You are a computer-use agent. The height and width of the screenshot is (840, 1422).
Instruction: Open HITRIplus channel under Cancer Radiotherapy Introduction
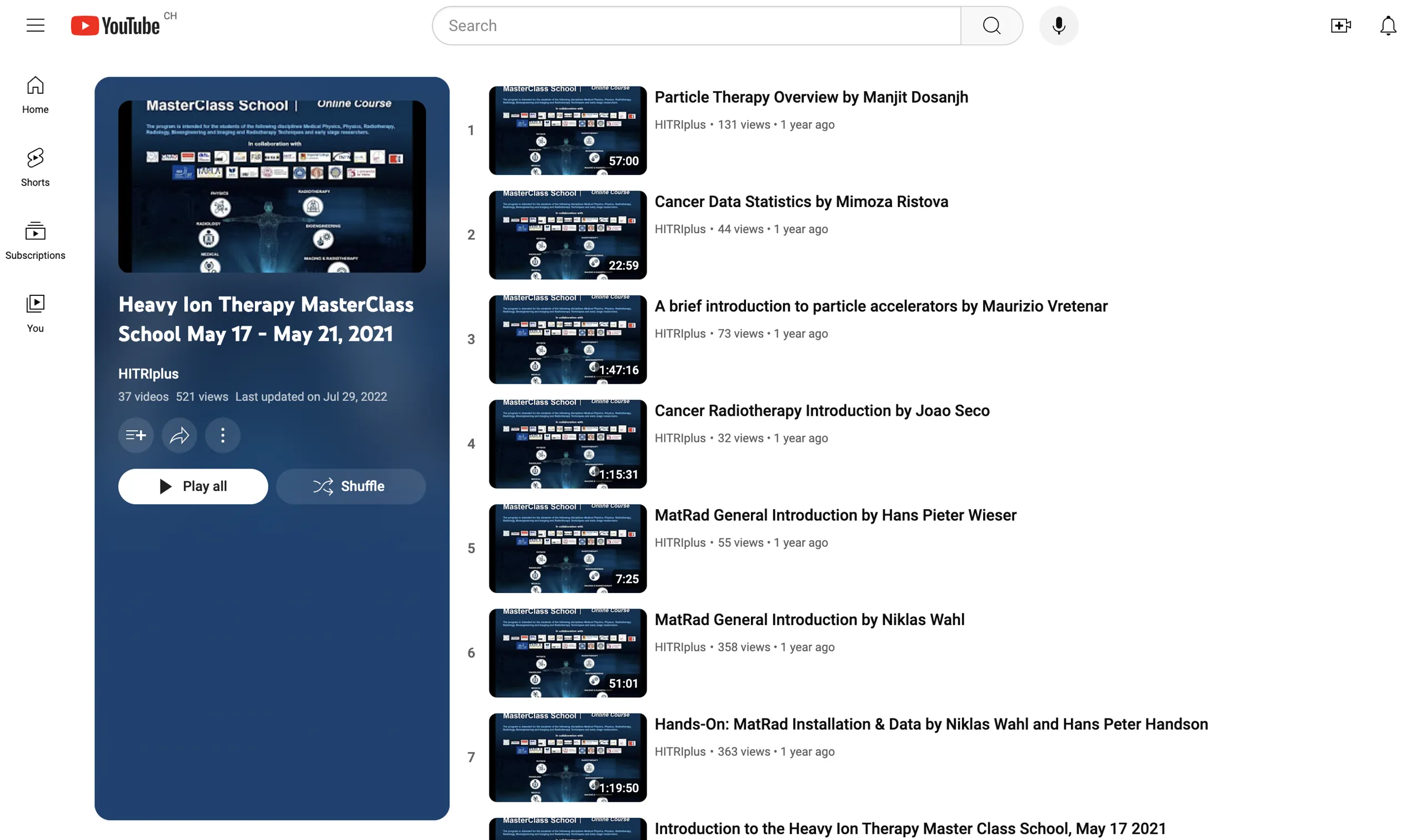(x=680, y=438)
